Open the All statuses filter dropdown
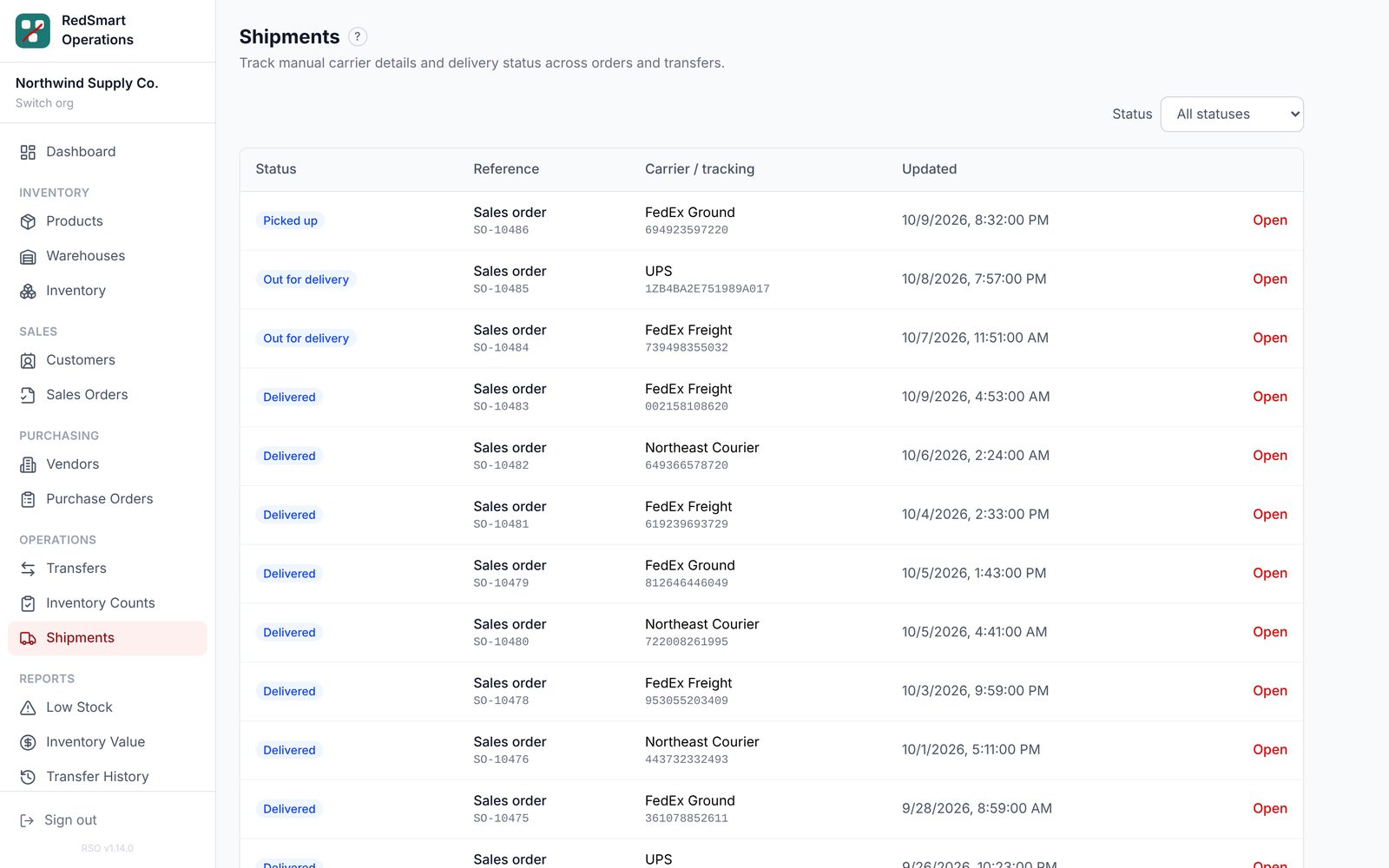Image resolution: width=1389 pixels, height=868 pixels. [x=1232, y=114]
